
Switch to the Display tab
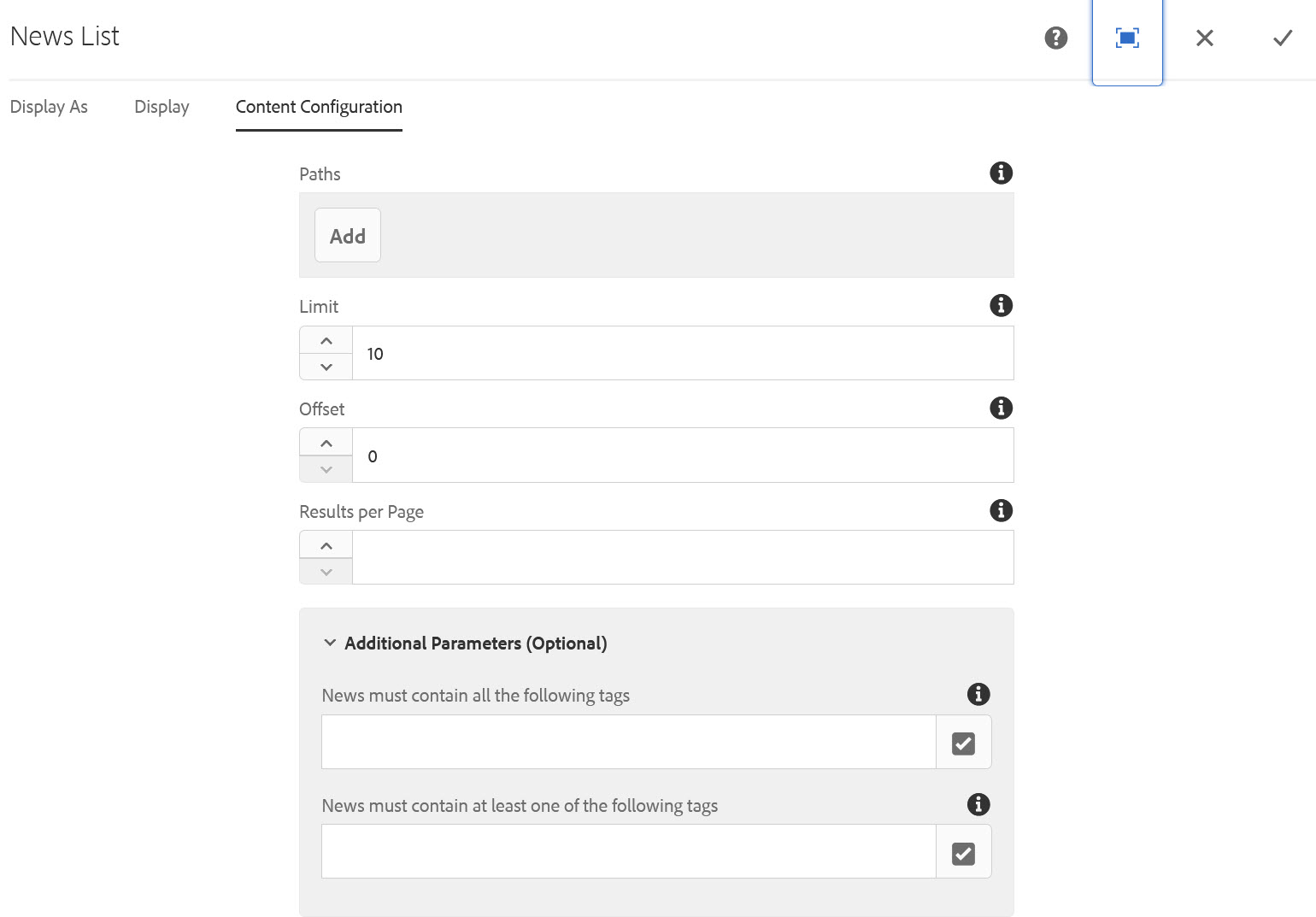[162, 107]
